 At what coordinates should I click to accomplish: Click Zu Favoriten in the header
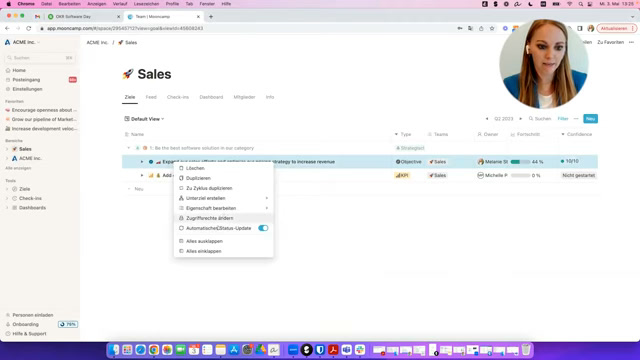(610, 42)
